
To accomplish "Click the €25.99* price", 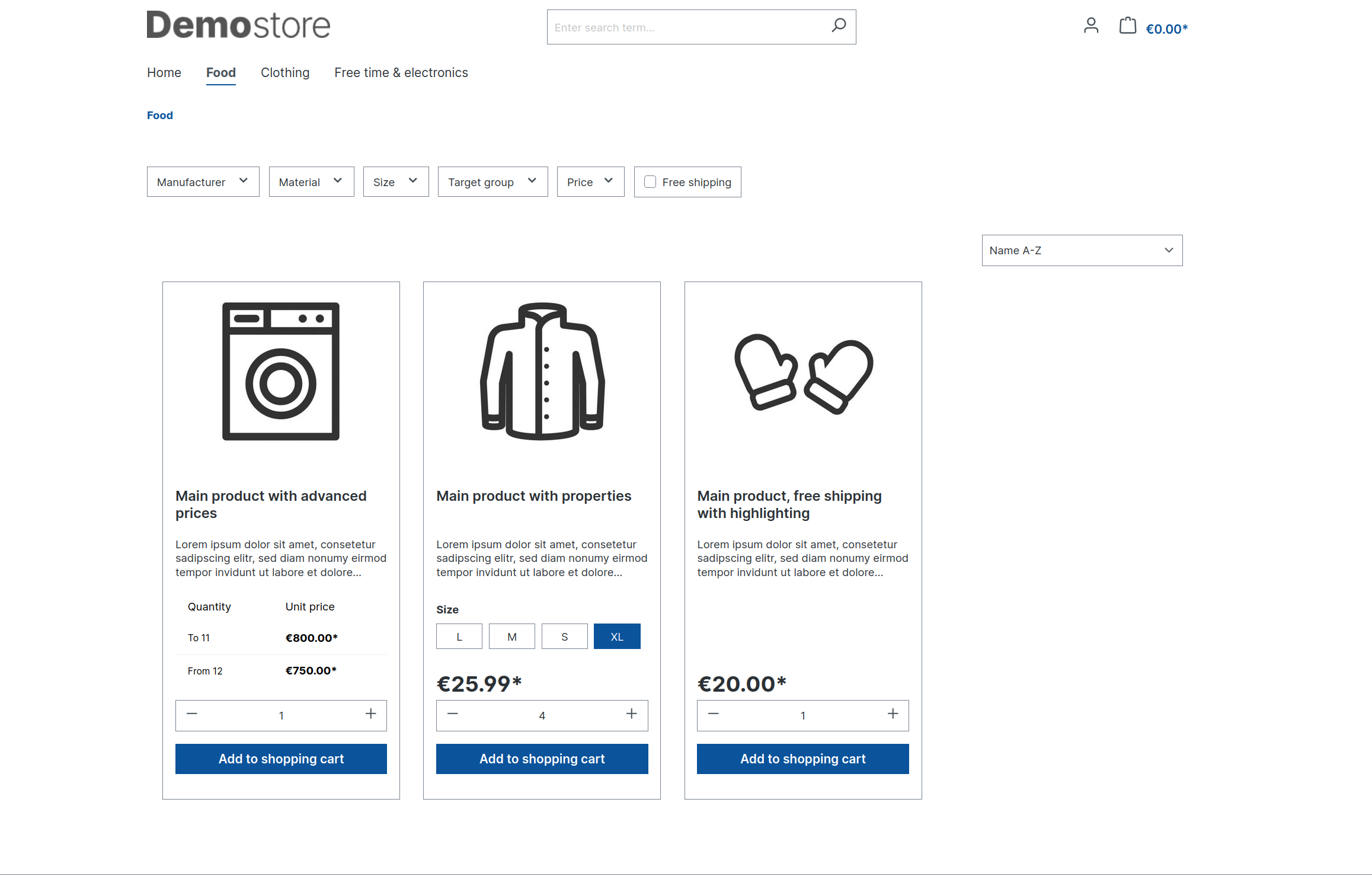I will [x=479, y=684].
